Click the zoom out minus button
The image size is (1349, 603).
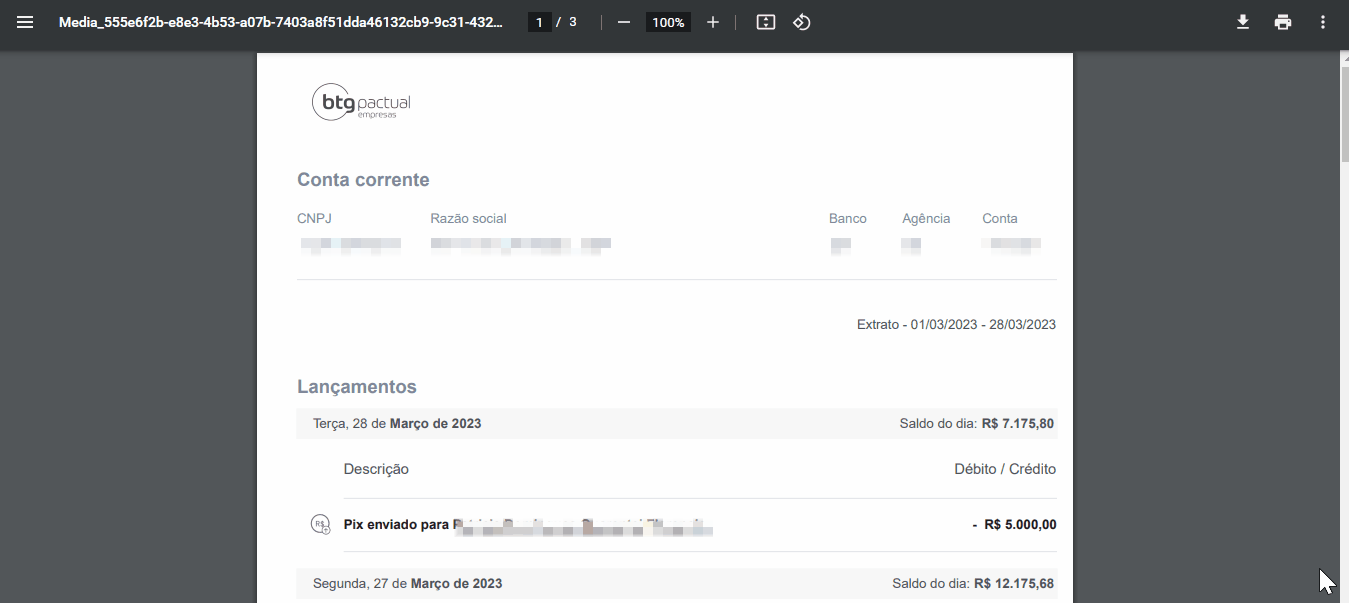624,22
